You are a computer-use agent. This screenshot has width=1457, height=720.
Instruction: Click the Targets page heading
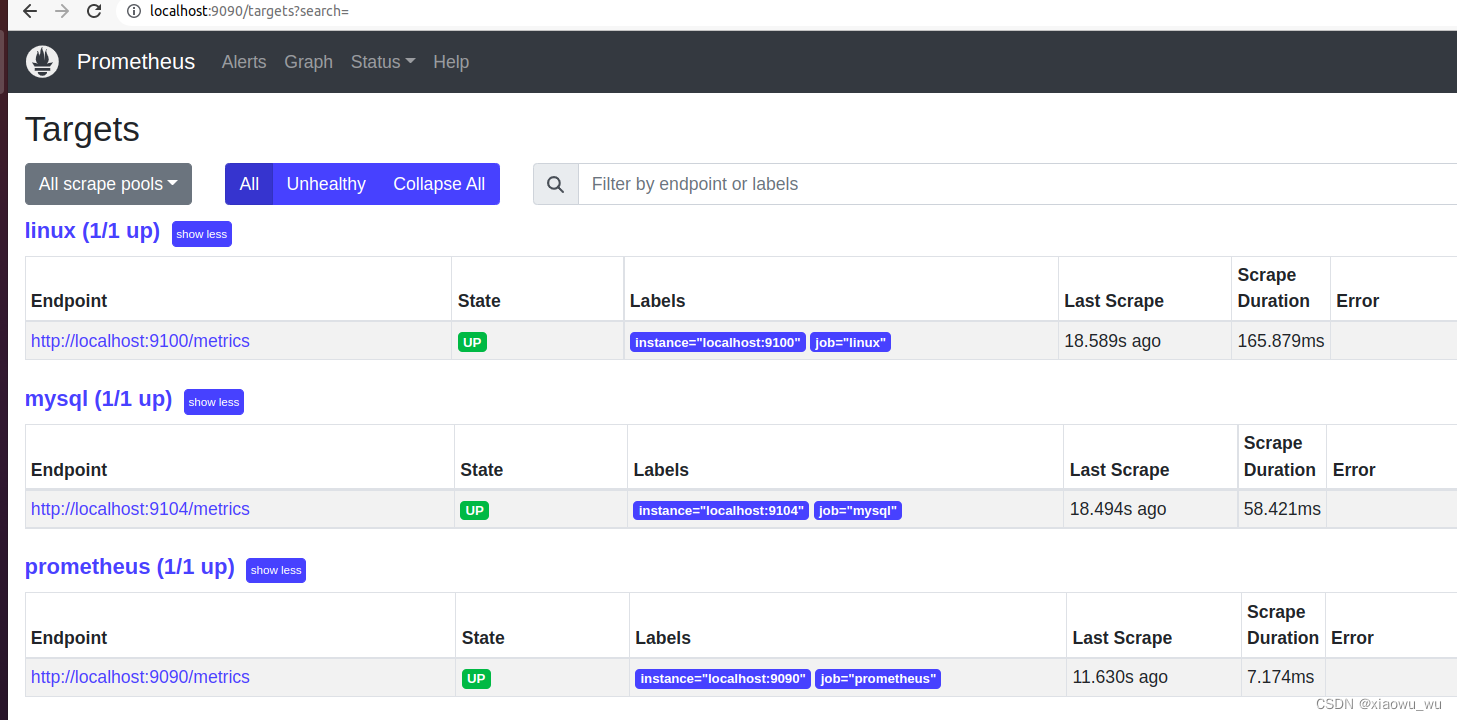[82, 130]
